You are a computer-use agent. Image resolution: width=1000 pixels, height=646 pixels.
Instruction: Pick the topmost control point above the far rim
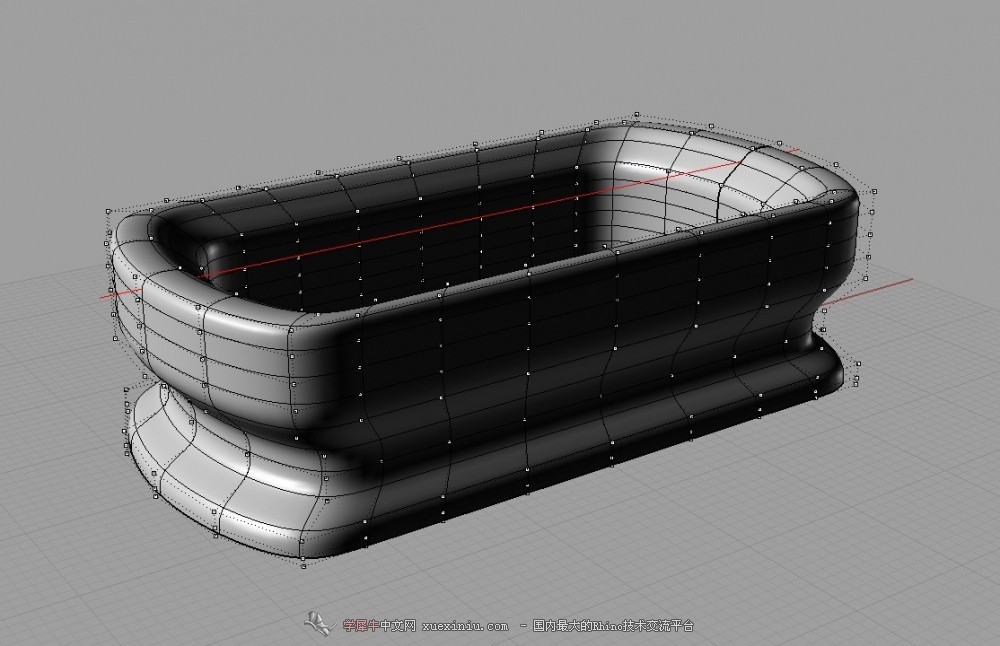(636, 113)
